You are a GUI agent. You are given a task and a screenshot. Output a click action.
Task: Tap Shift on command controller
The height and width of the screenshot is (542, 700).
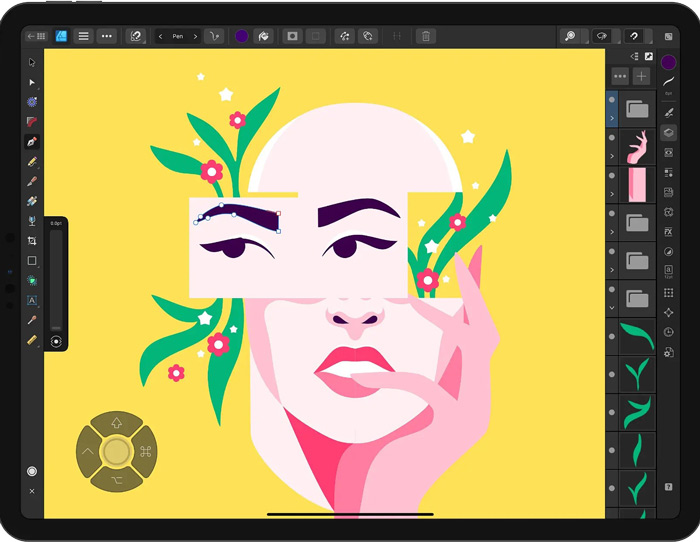click(117, 423)
